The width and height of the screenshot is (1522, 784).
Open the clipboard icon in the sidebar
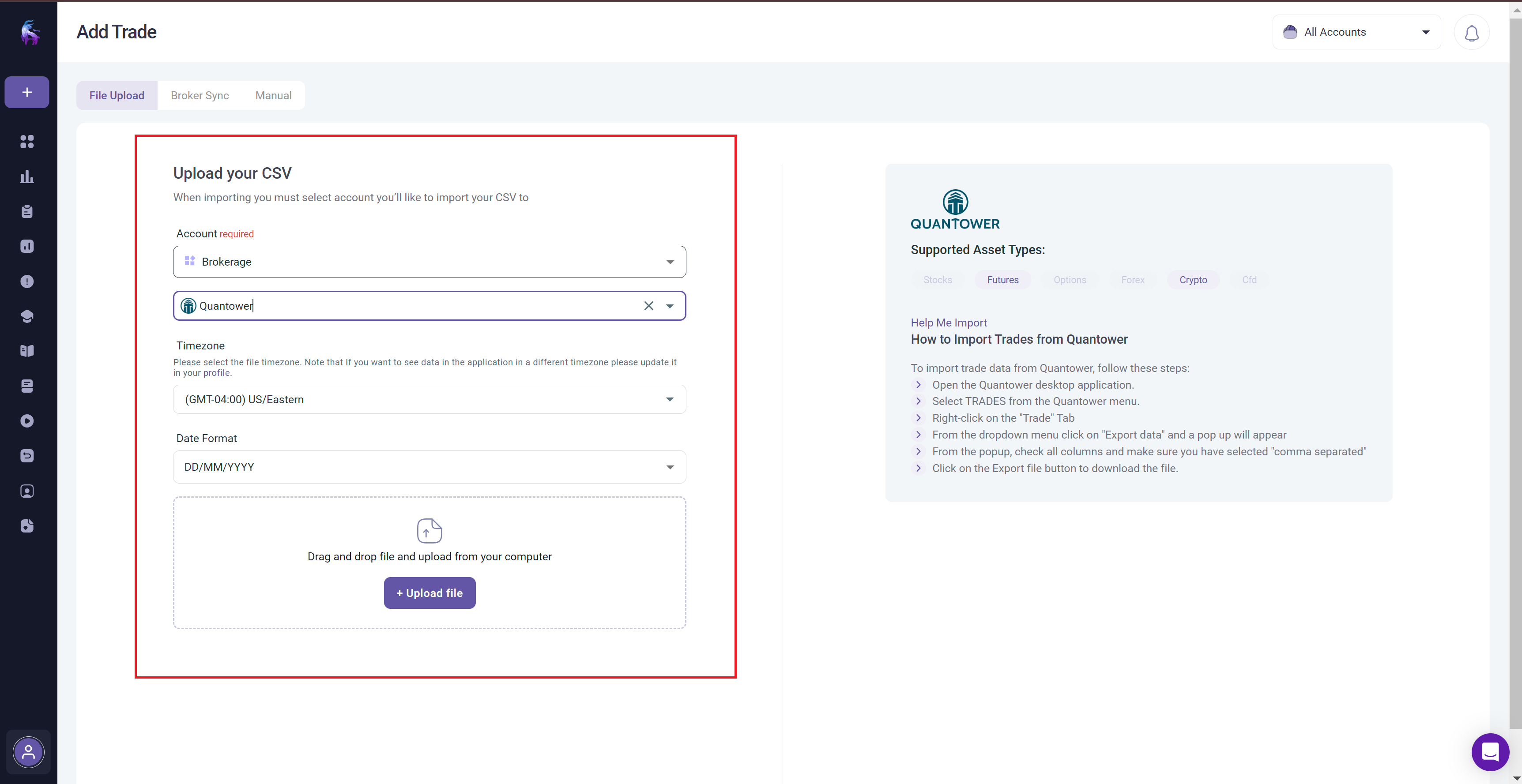pyautogui.click(x=26, y=211)
